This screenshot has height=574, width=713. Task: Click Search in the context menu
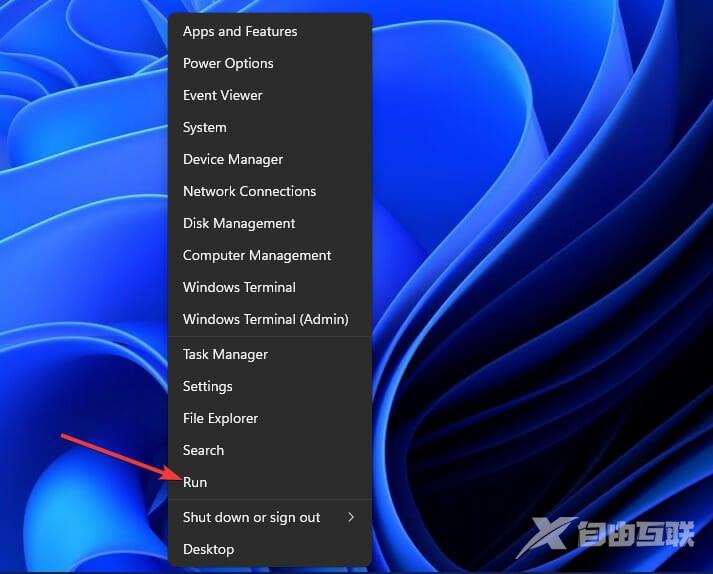point(203,450)
